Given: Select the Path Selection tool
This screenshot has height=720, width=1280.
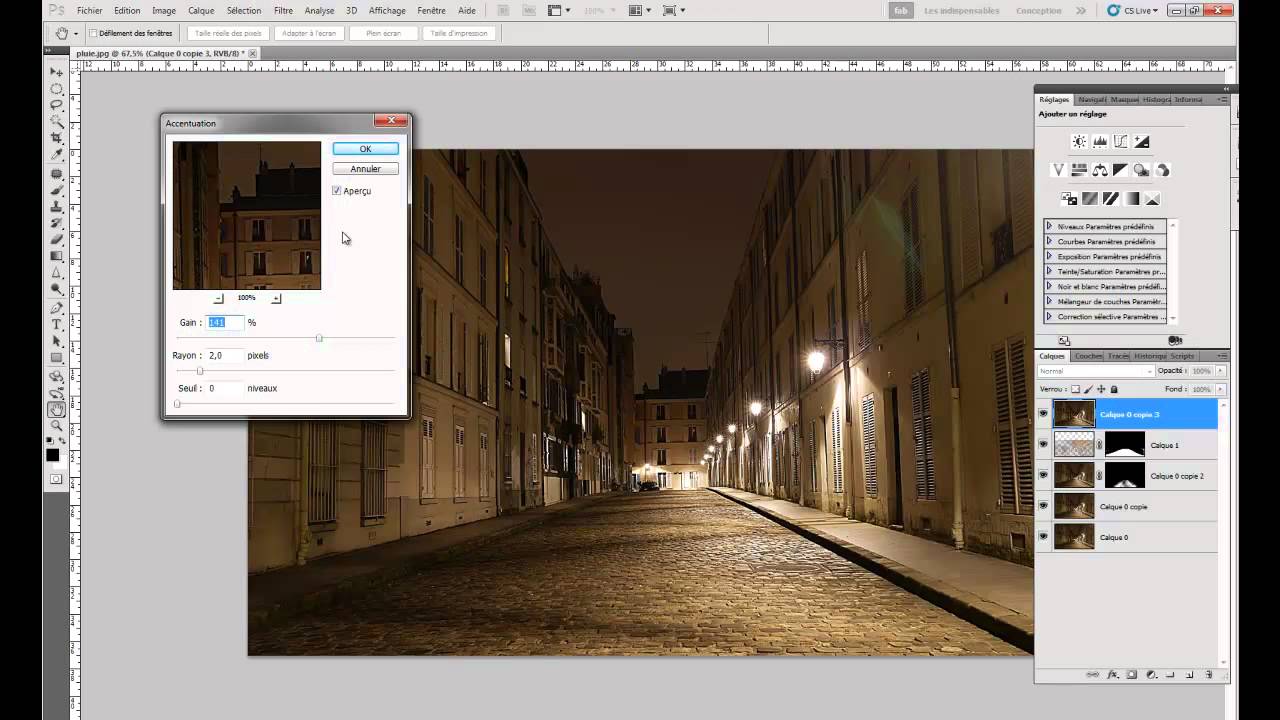Looking at the screenshot, I should [x=56, y=341].
